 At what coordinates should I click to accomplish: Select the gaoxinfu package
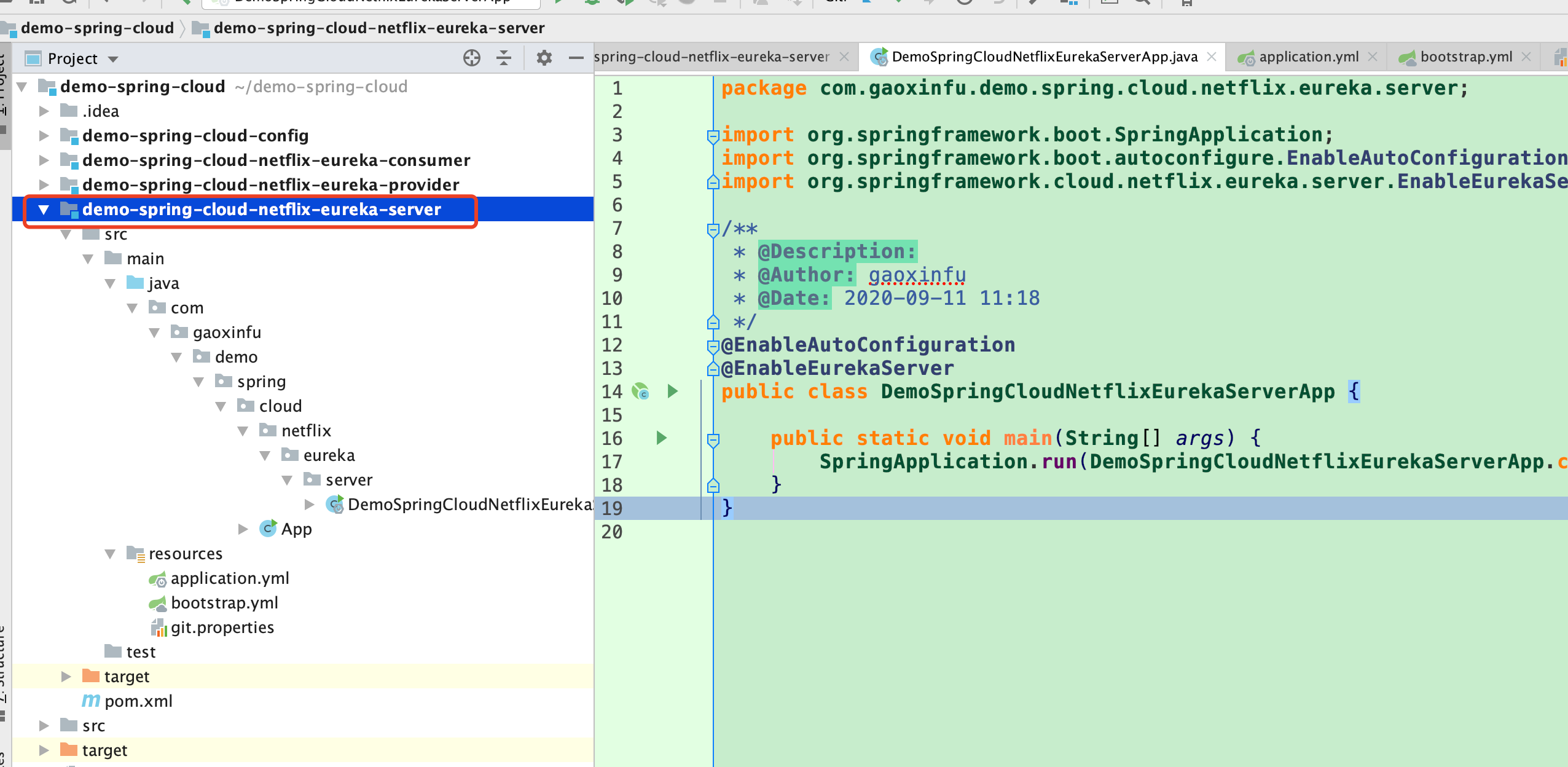pyautogui.click(x=227, y=332)
